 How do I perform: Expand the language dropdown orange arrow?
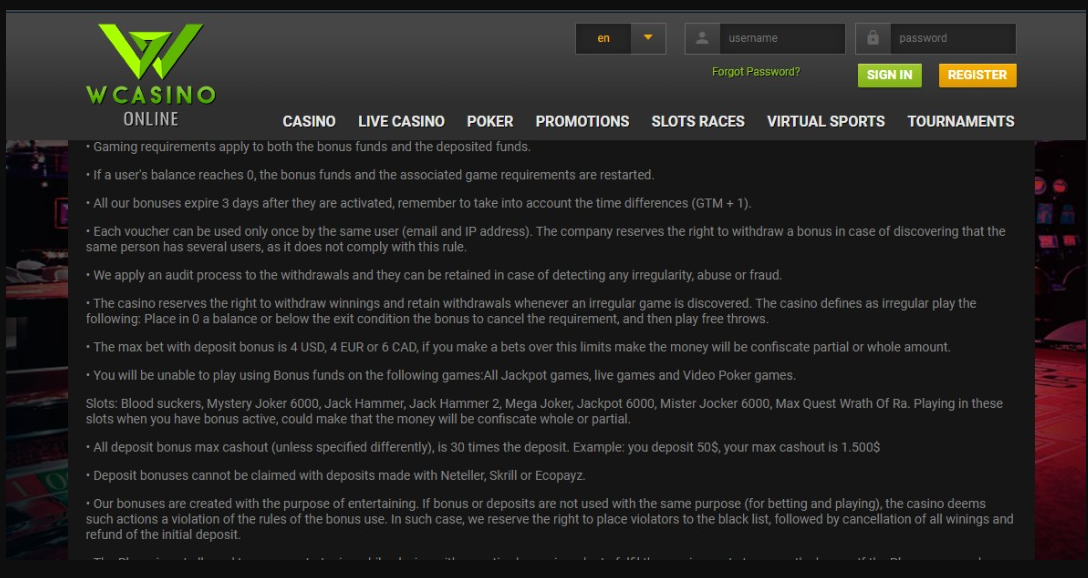648,38
